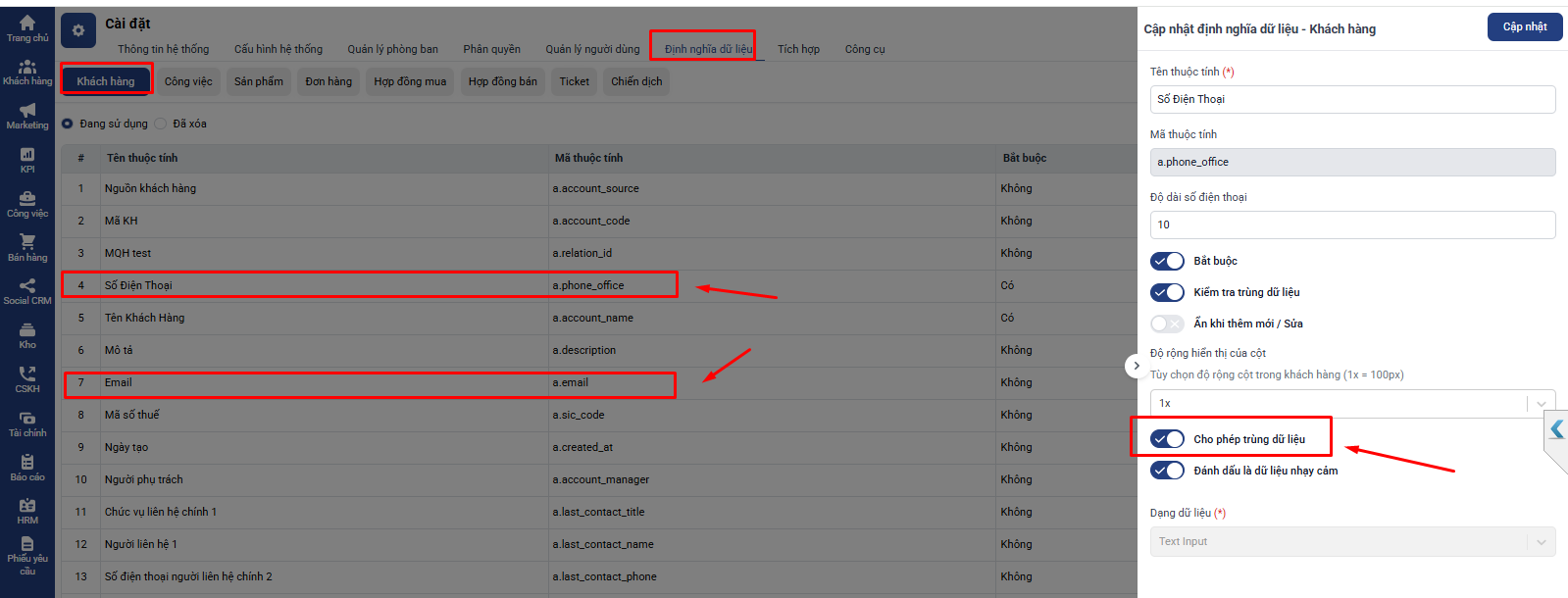This screenshot has width=1568, height=598.
Task: Click Người liên hệ 1 row
Action: 599,544
